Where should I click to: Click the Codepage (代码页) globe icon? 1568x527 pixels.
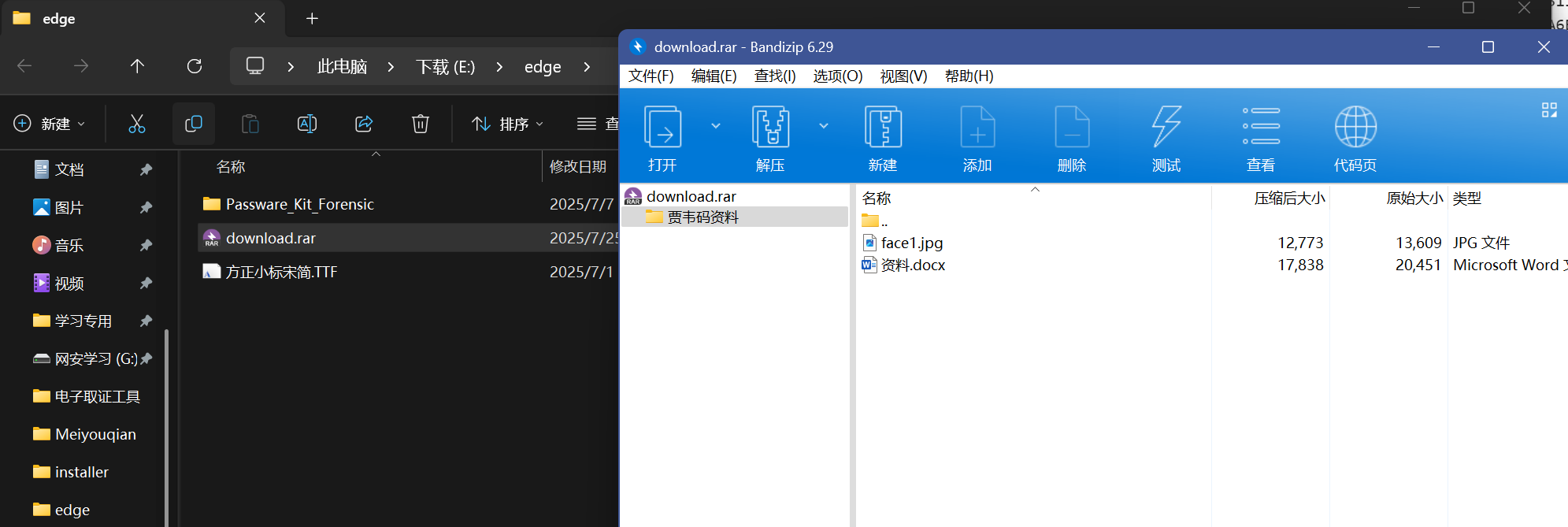[x=1355, y=128]
